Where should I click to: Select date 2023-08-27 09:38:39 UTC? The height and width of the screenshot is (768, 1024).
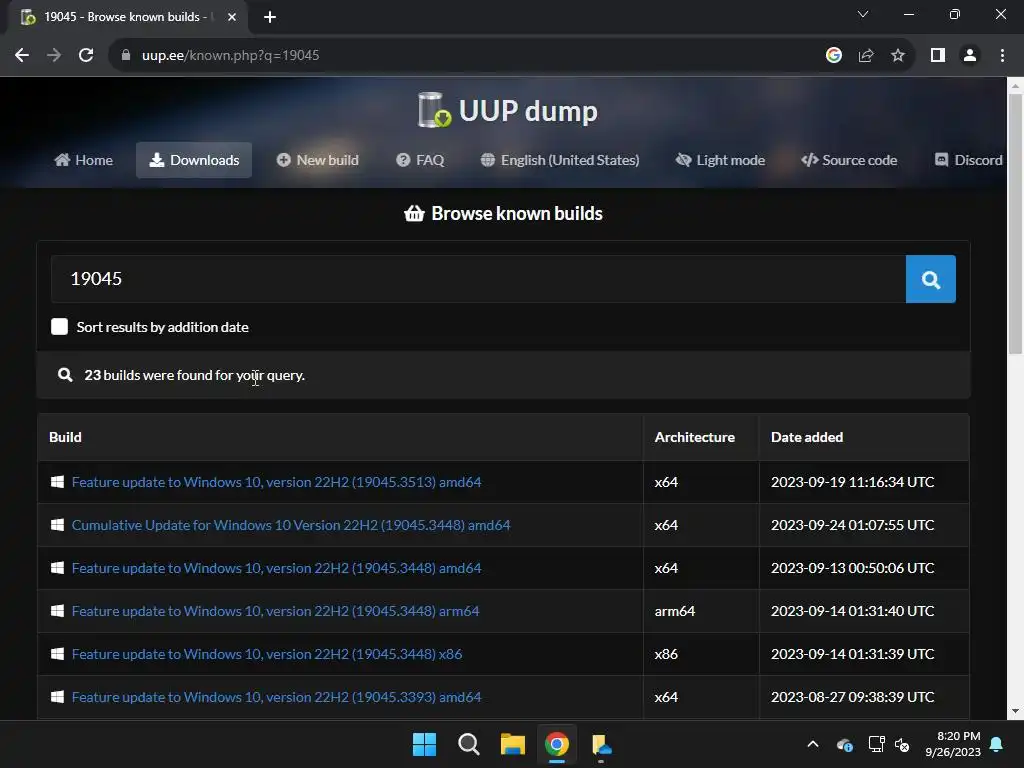[x=852, y=697]
